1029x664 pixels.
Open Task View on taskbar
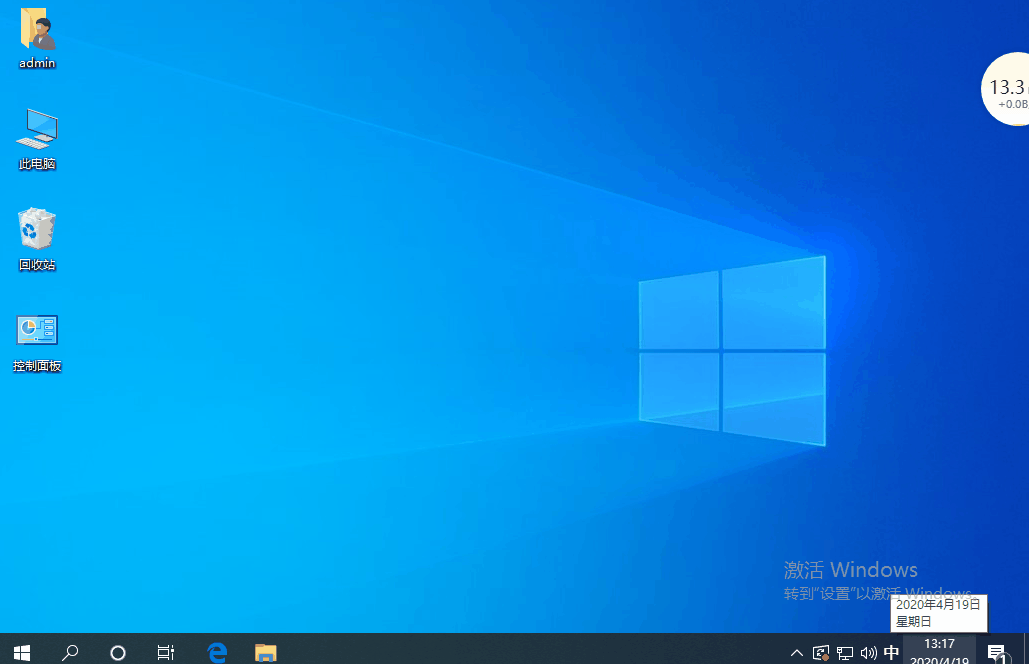tap(165, 652)
